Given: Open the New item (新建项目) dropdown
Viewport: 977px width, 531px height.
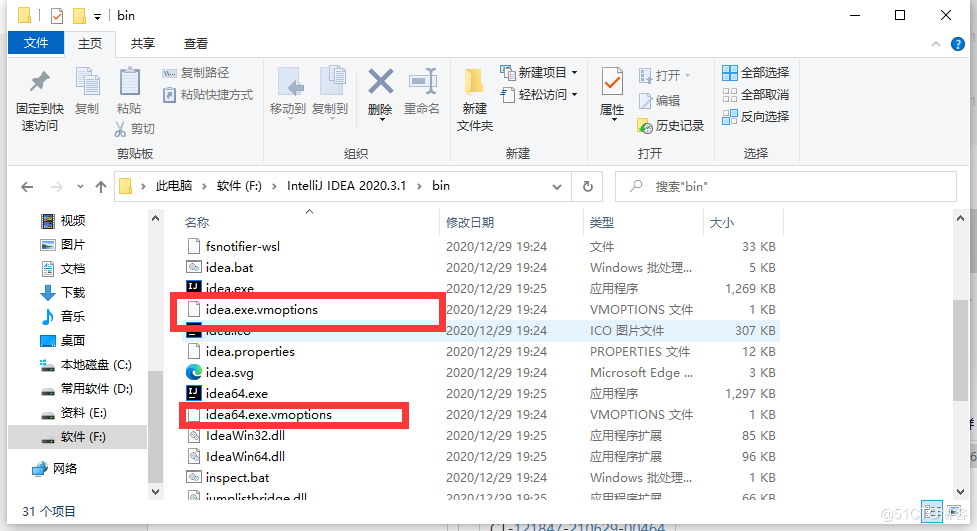Looking at the screenshot, I should coord(539,72).
